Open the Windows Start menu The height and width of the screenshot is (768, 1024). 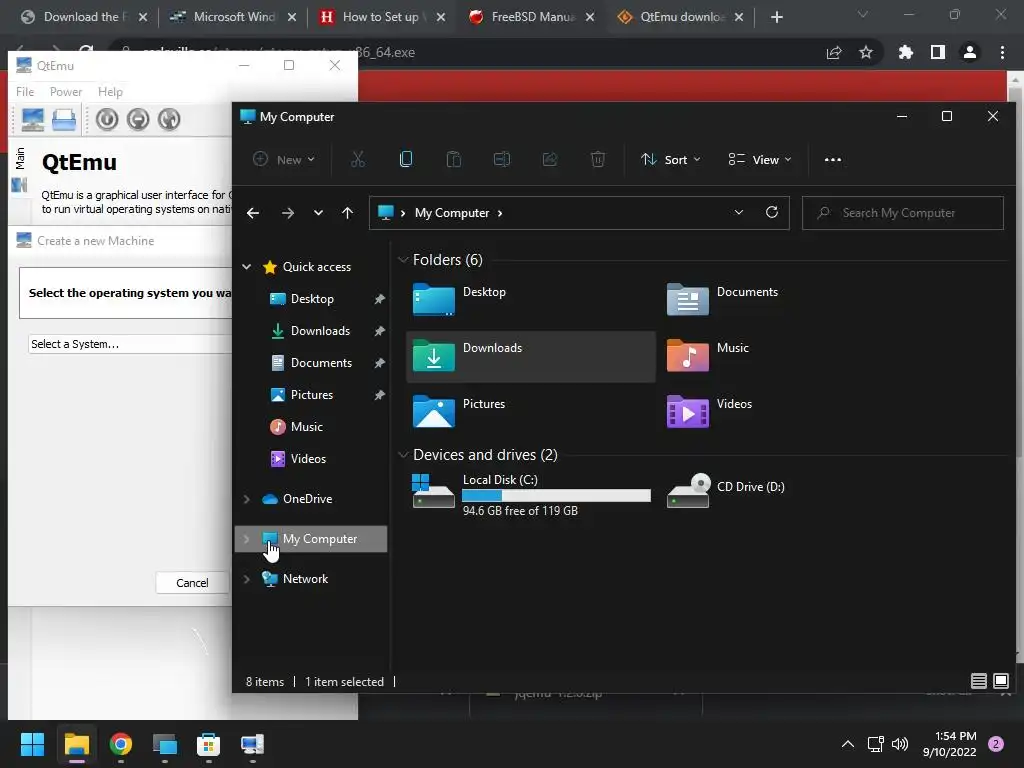33,744
